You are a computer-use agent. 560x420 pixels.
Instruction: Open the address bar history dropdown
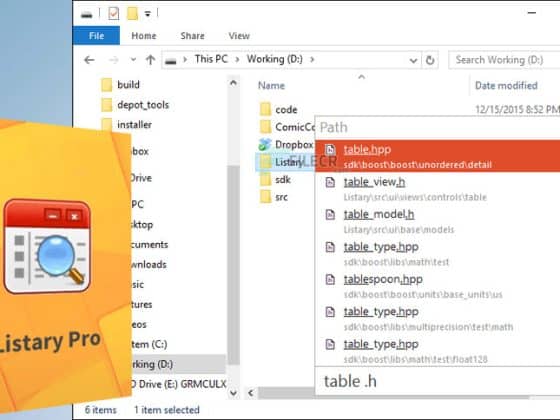[413, 60]
